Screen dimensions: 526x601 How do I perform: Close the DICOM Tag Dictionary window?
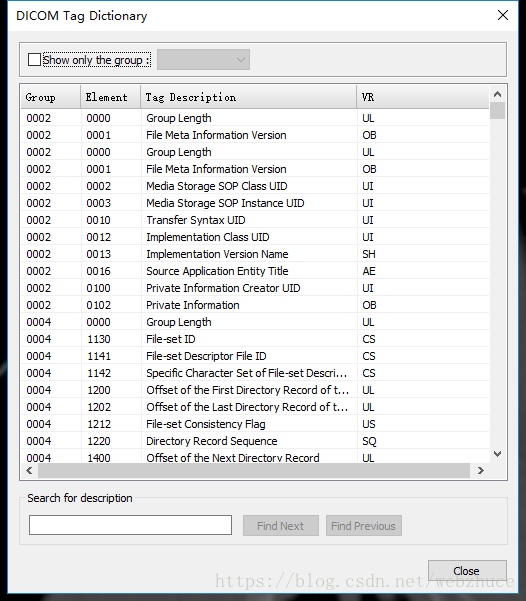pyautogui.click(x=503, y=15)
